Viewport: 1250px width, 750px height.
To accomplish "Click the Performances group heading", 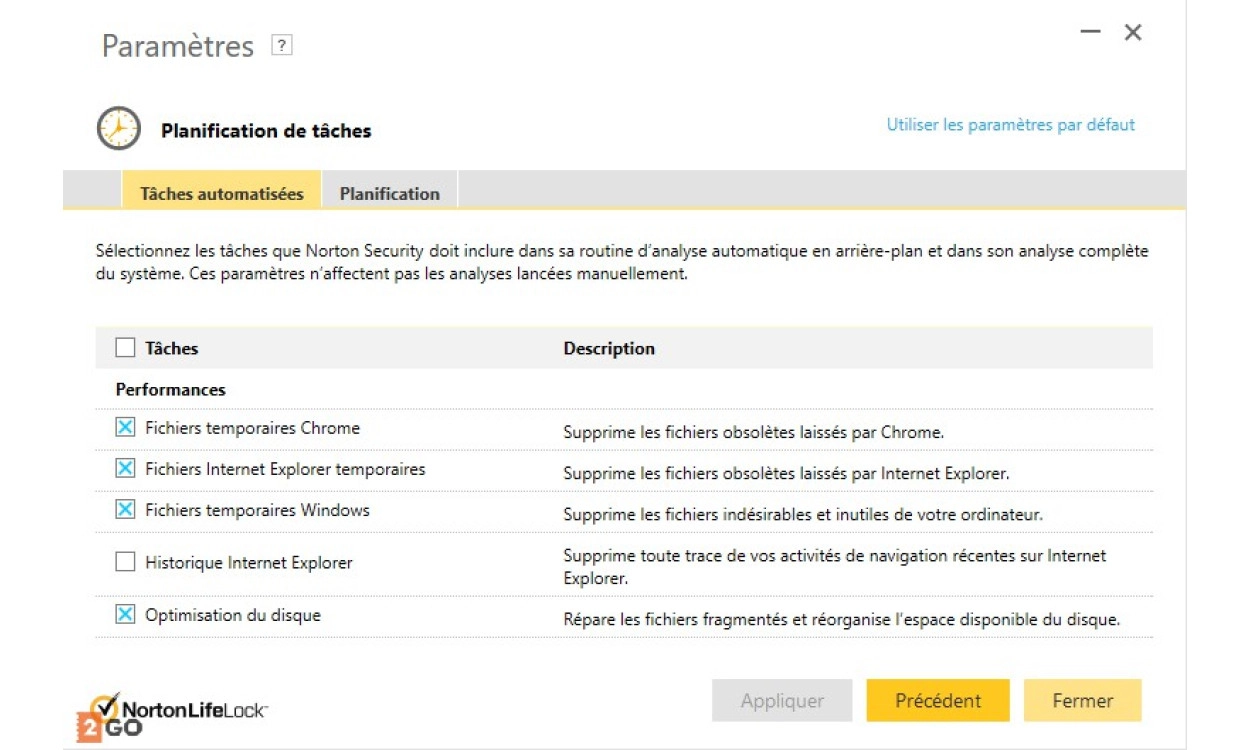I will click(x=171, y=390).
